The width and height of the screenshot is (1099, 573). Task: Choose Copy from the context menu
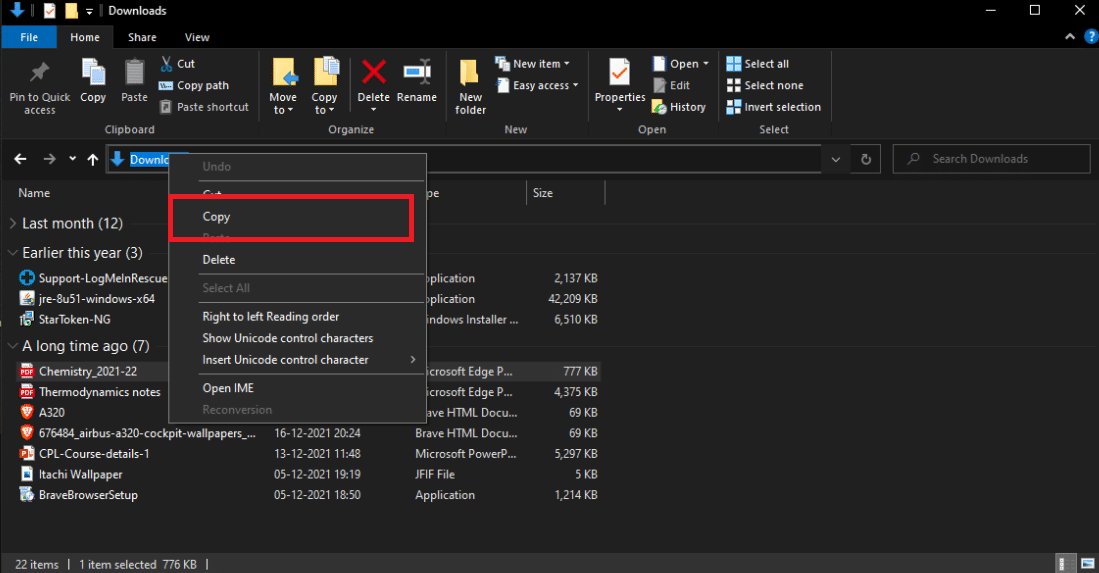(217, 217)
